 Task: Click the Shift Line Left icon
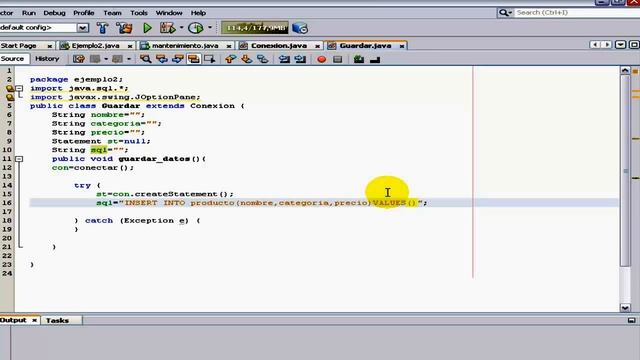click(x=284, y=59)
